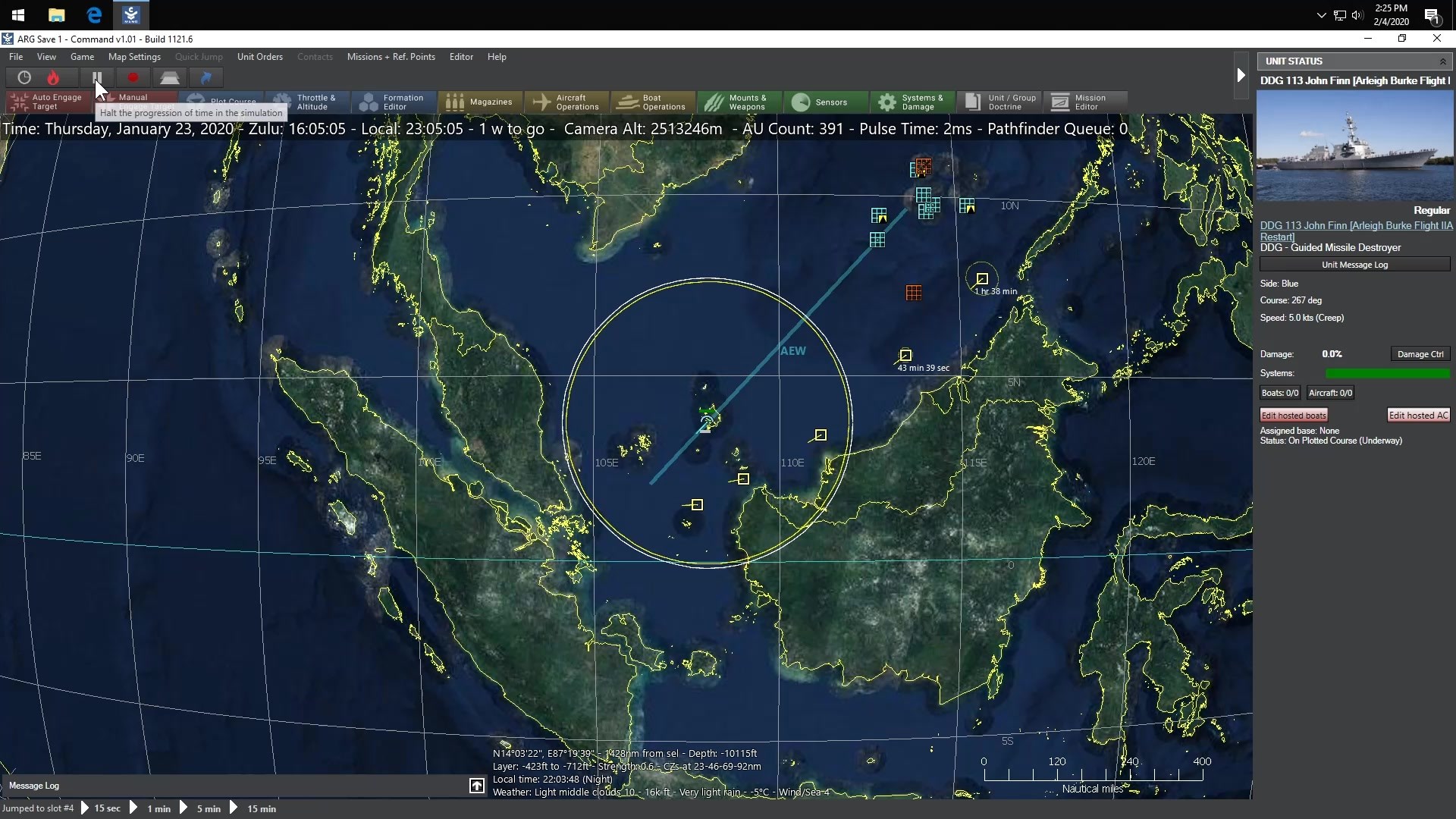
Task: Open the View menu
Action: [x=46, y=57]
